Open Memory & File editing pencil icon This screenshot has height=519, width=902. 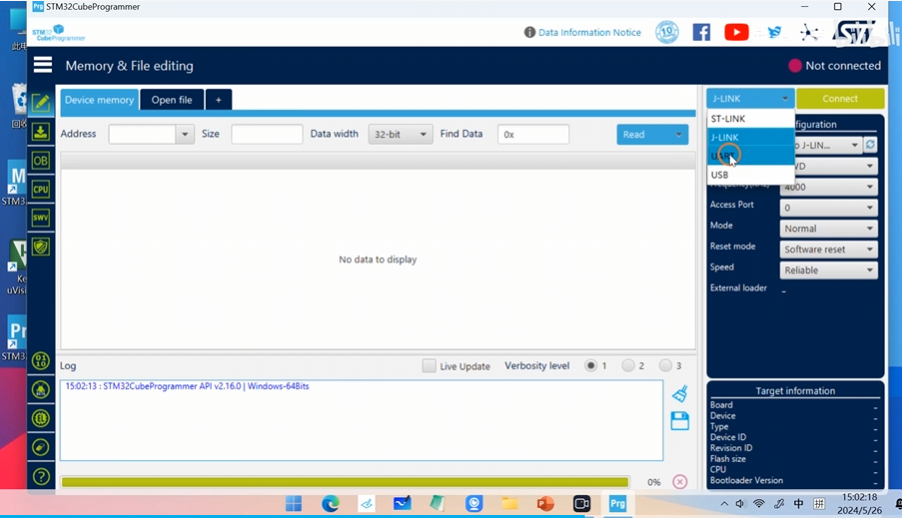point(41,103)
